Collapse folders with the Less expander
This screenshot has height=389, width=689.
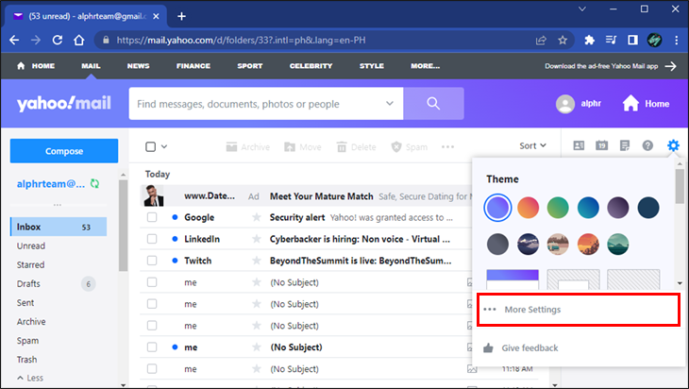(x=30, y=378)
